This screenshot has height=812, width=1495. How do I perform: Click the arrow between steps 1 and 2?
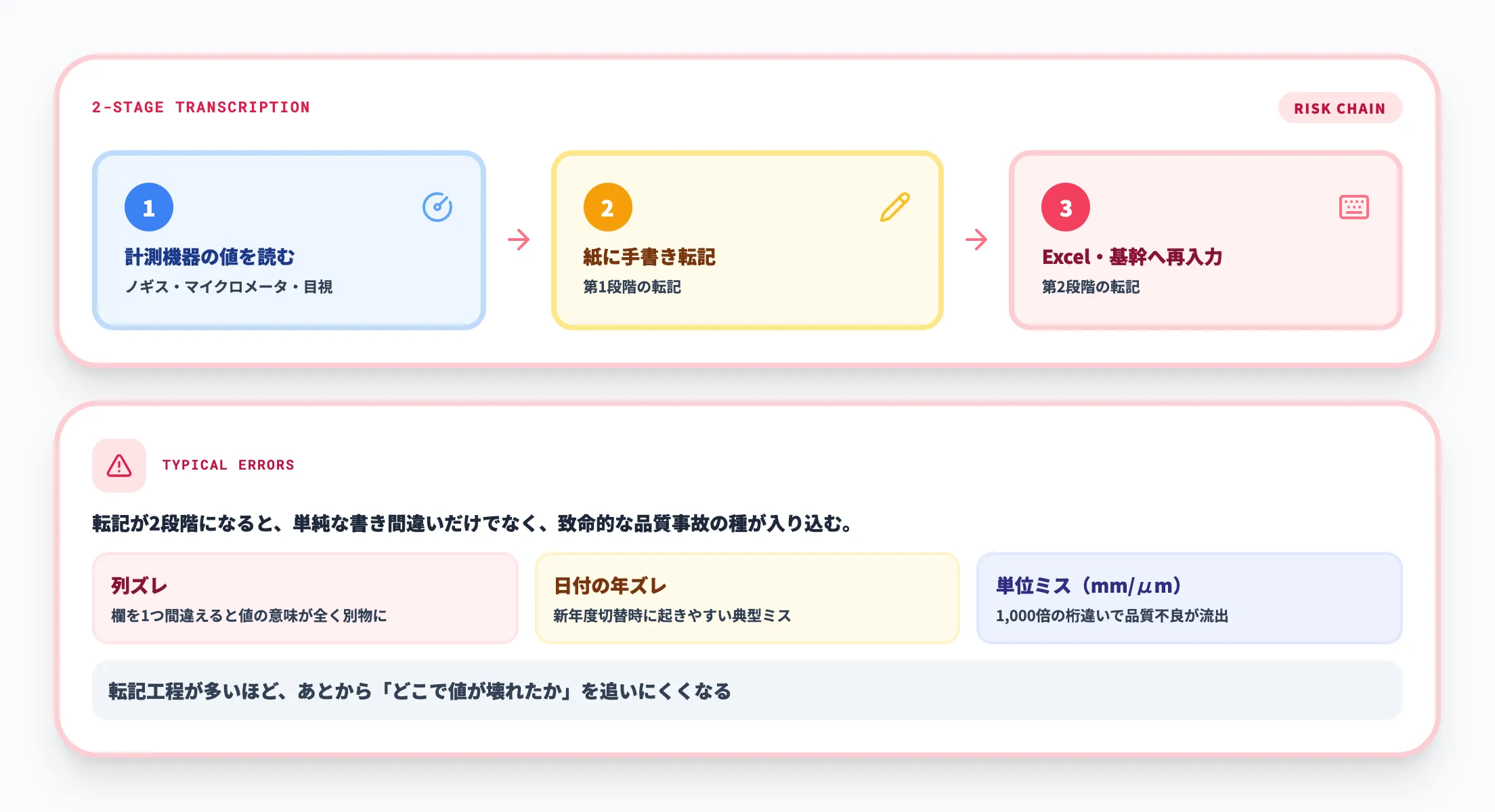tap(518, 240)
